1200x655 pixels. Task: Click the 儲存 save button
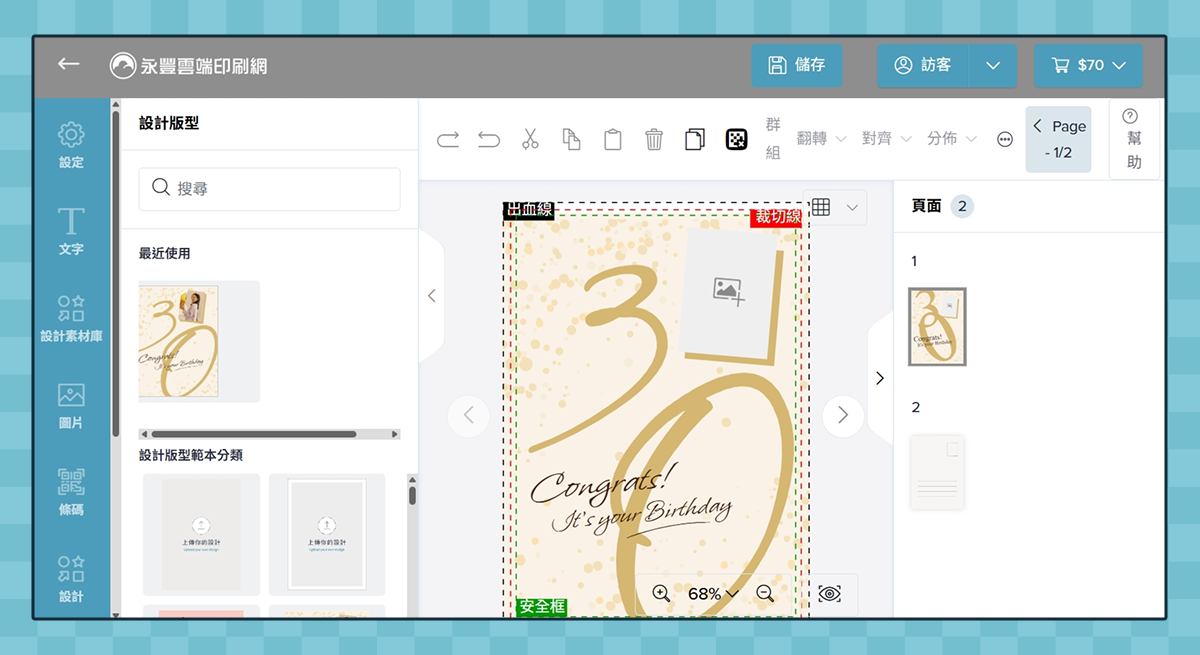796,65
